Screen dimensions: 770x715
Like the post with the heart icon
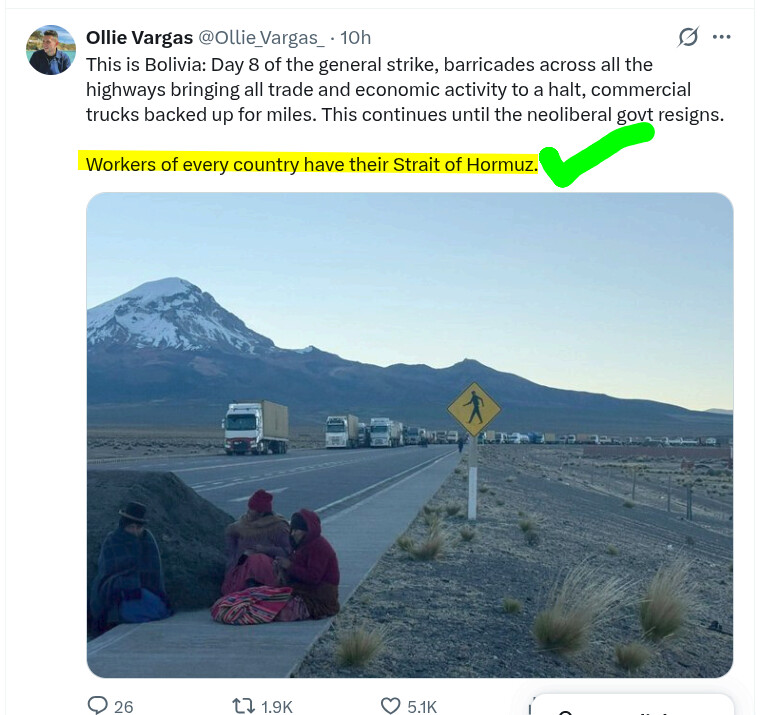click(391, 706)
